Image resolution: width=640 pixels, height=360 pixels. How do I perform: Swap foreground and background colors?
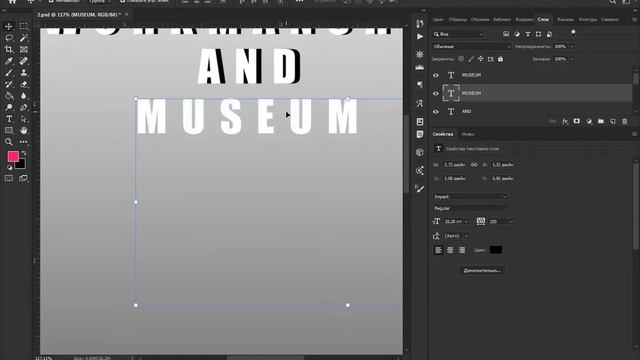[24, 153]
